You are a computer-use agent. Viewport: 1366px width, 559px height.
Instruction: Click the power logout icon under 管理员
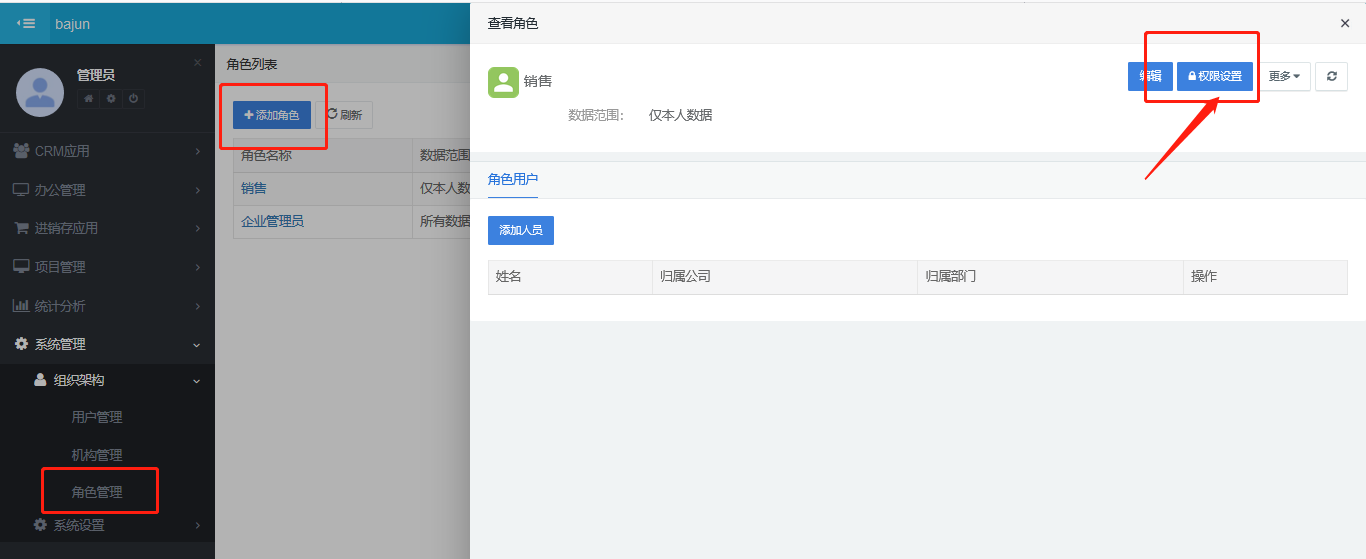tap(133, 99)
